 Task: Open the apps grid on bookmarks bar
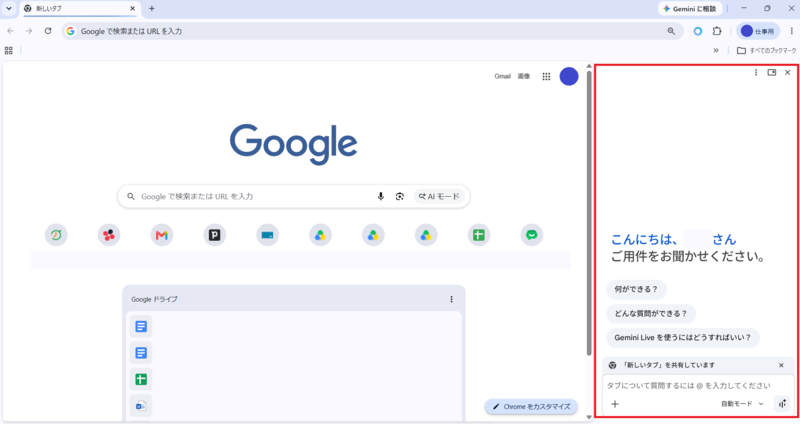click(x=9, y=51)
